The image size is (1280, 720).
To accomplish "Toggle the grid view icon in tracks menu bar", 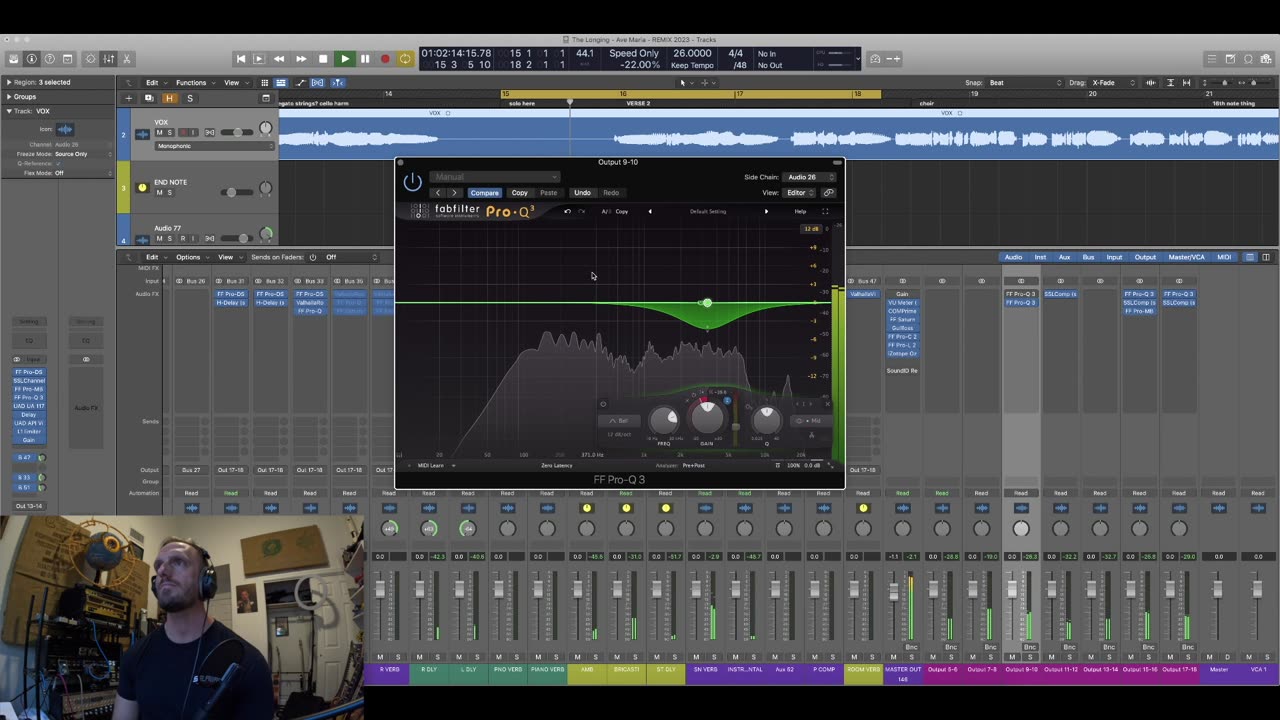I will pyautogui.click(x=264, y=83).
